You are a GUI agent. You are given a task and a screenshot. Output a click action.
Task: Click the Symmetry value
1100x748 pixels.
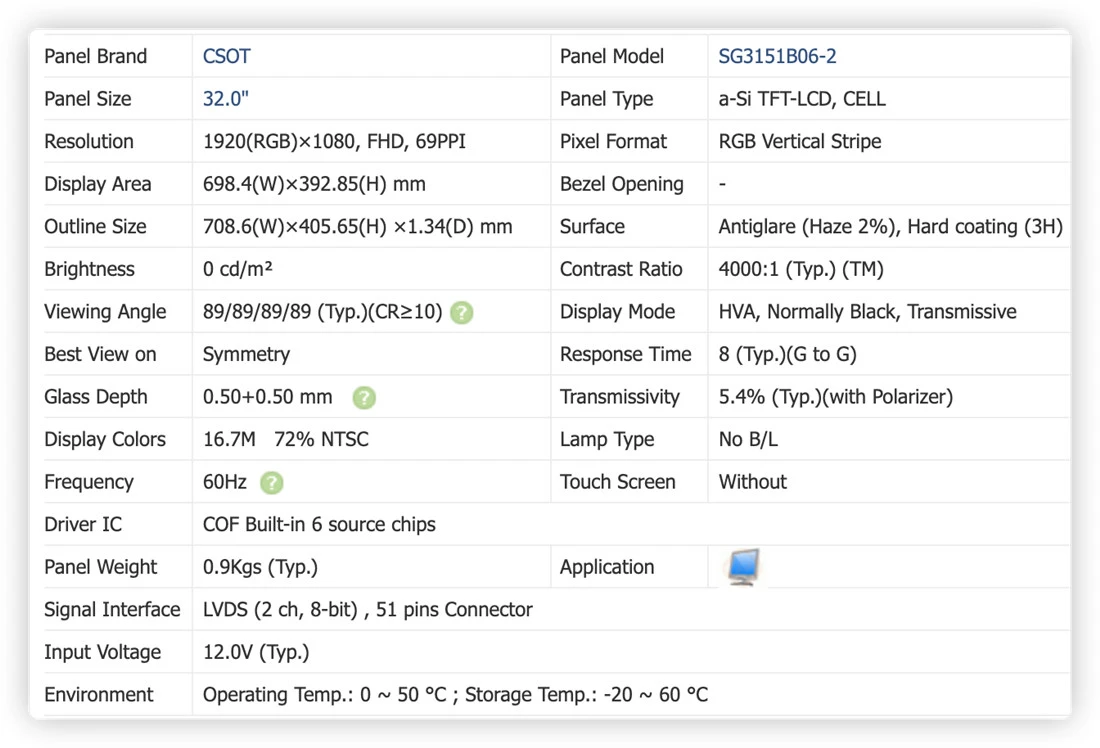coord(246,354)
